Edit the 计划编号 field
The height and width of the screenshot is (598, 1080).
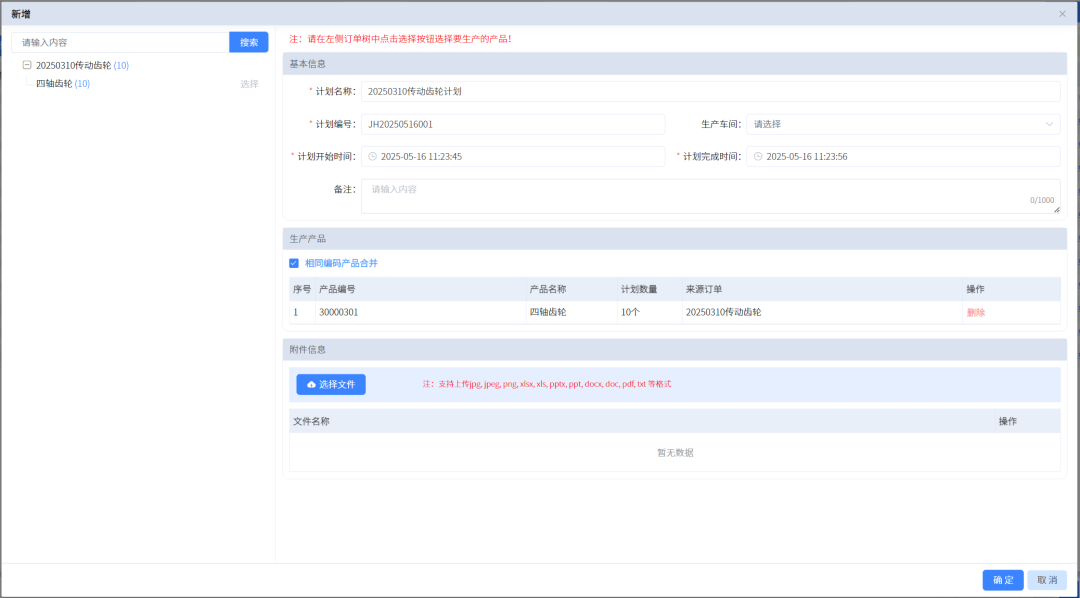512,124
